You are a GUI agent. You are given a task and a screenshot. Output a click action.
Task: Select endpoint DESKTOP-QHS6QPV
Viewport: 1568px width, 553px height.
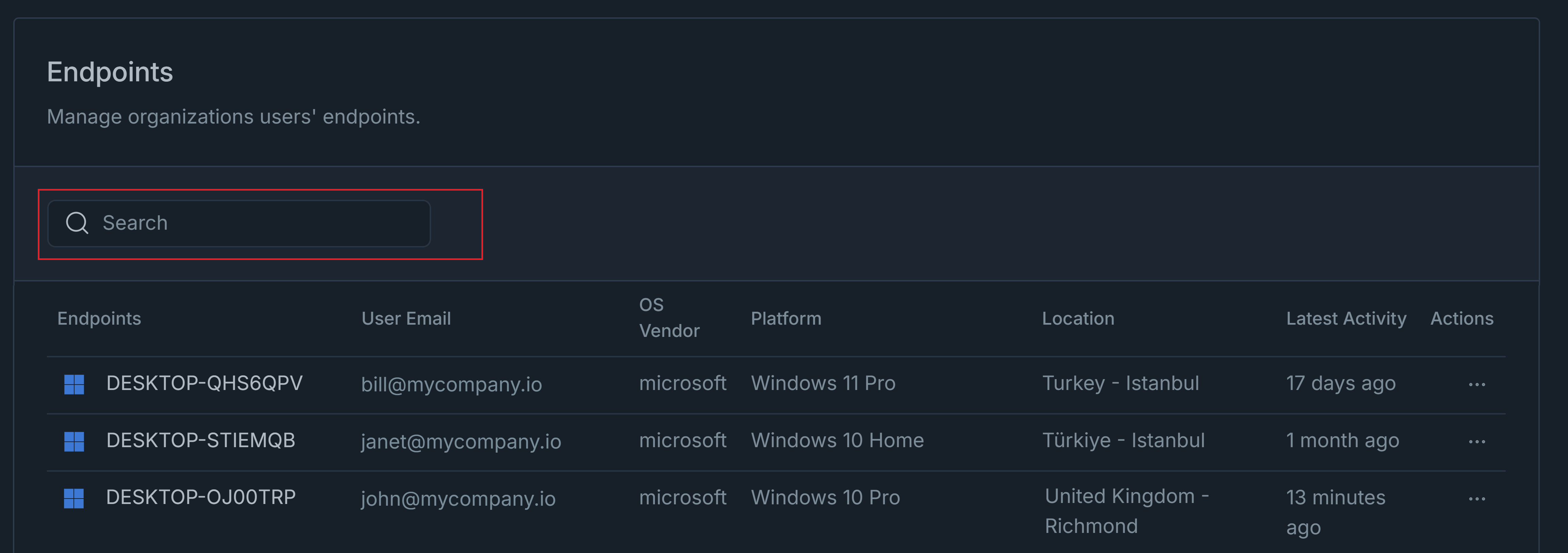click(204, 383)
